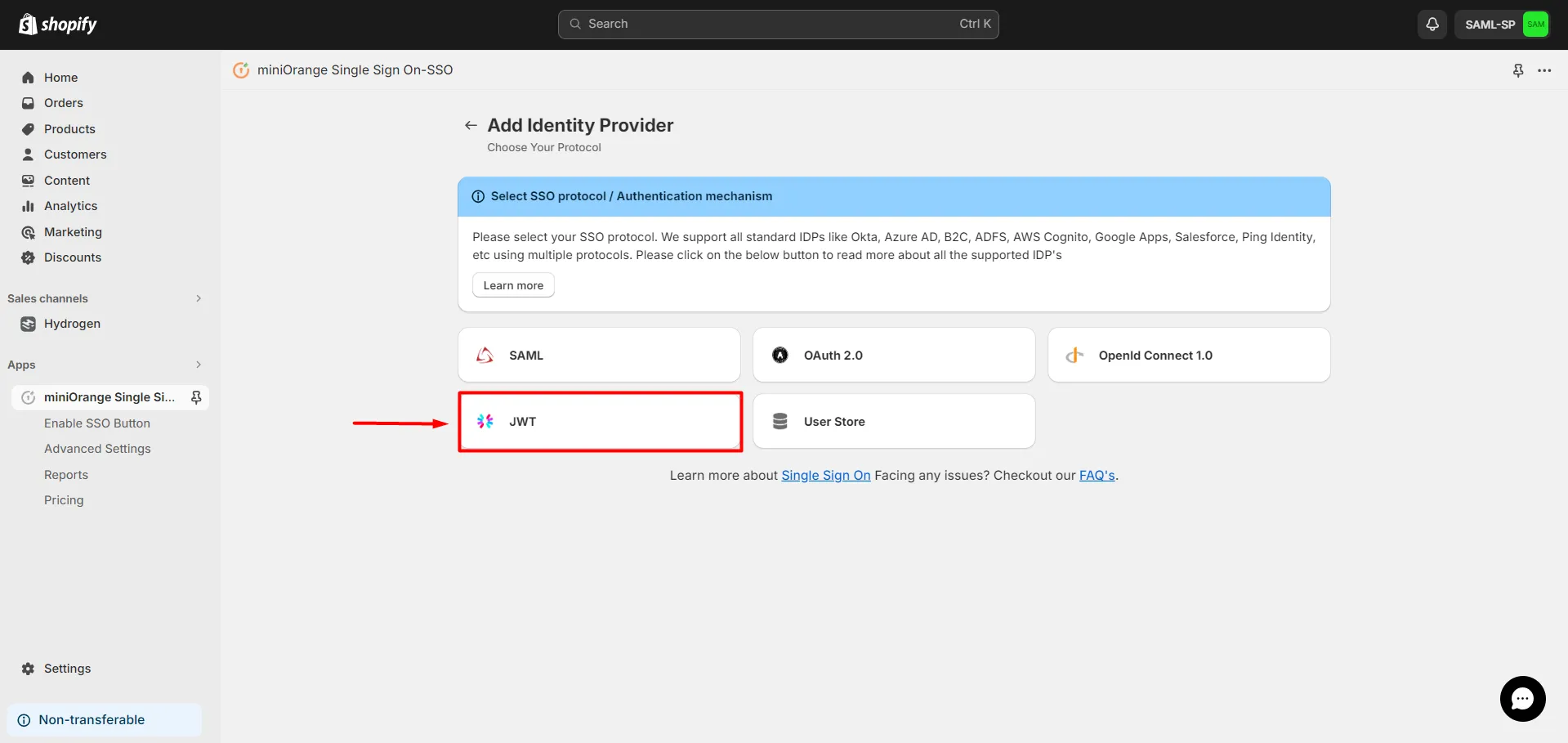
Task: Select the Discounts icon
Action: click(29, 257)
